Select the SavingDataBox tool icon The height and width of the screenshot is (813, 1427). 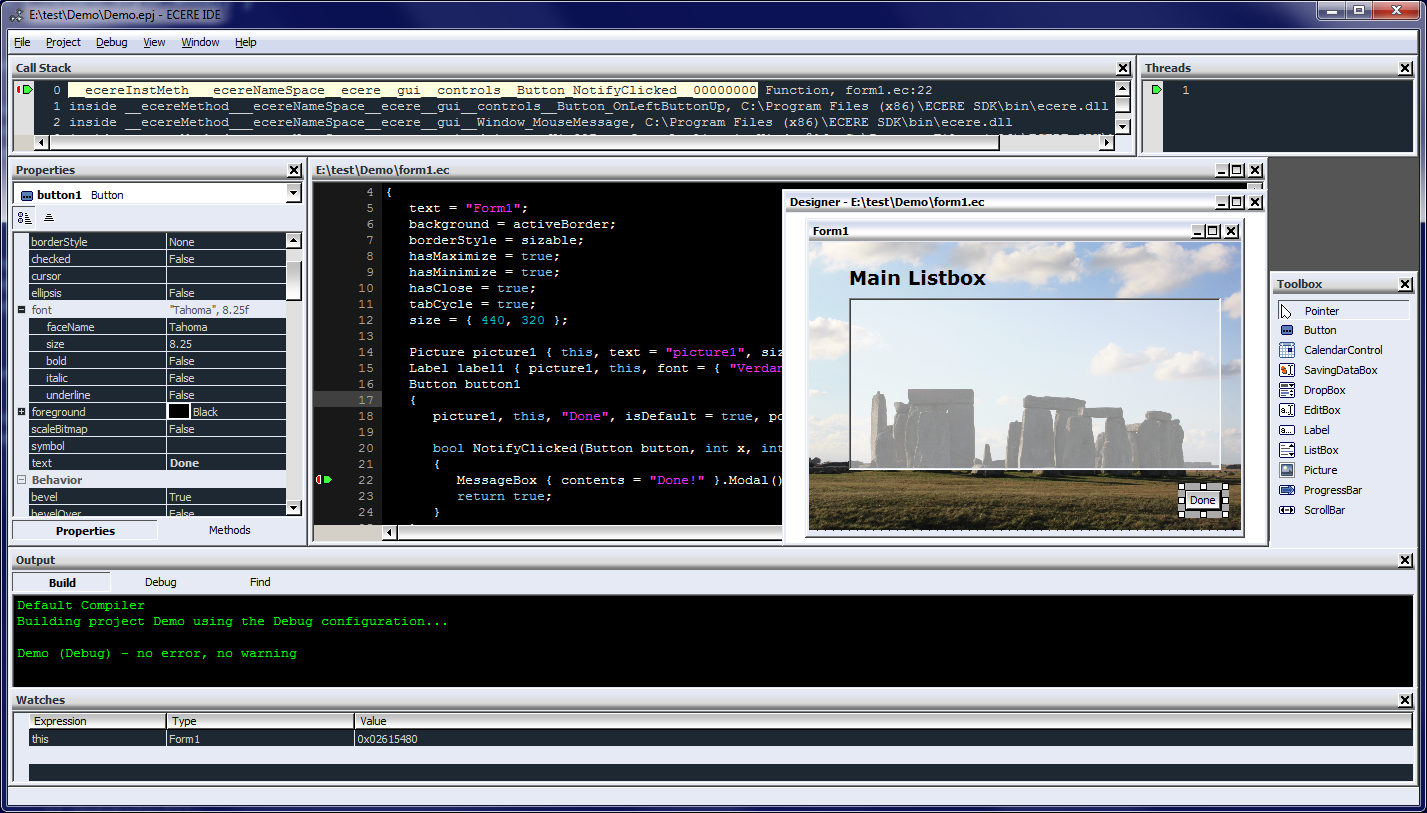pyautogui.click(x=1286, y=370)
